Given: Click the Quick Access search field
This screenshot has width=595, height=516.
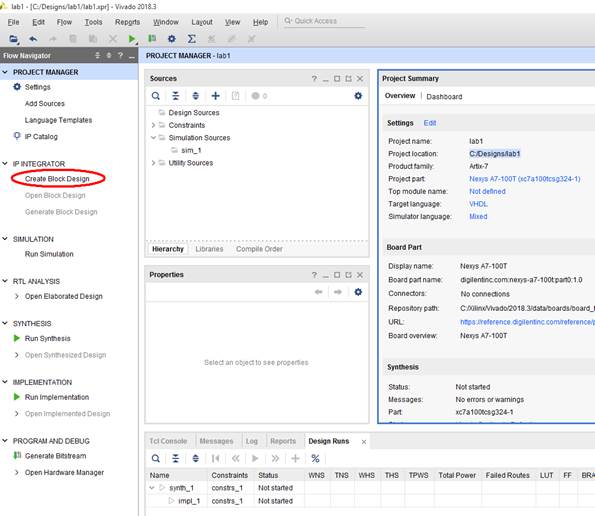Looking at the screenshot, I should (324, 21).
